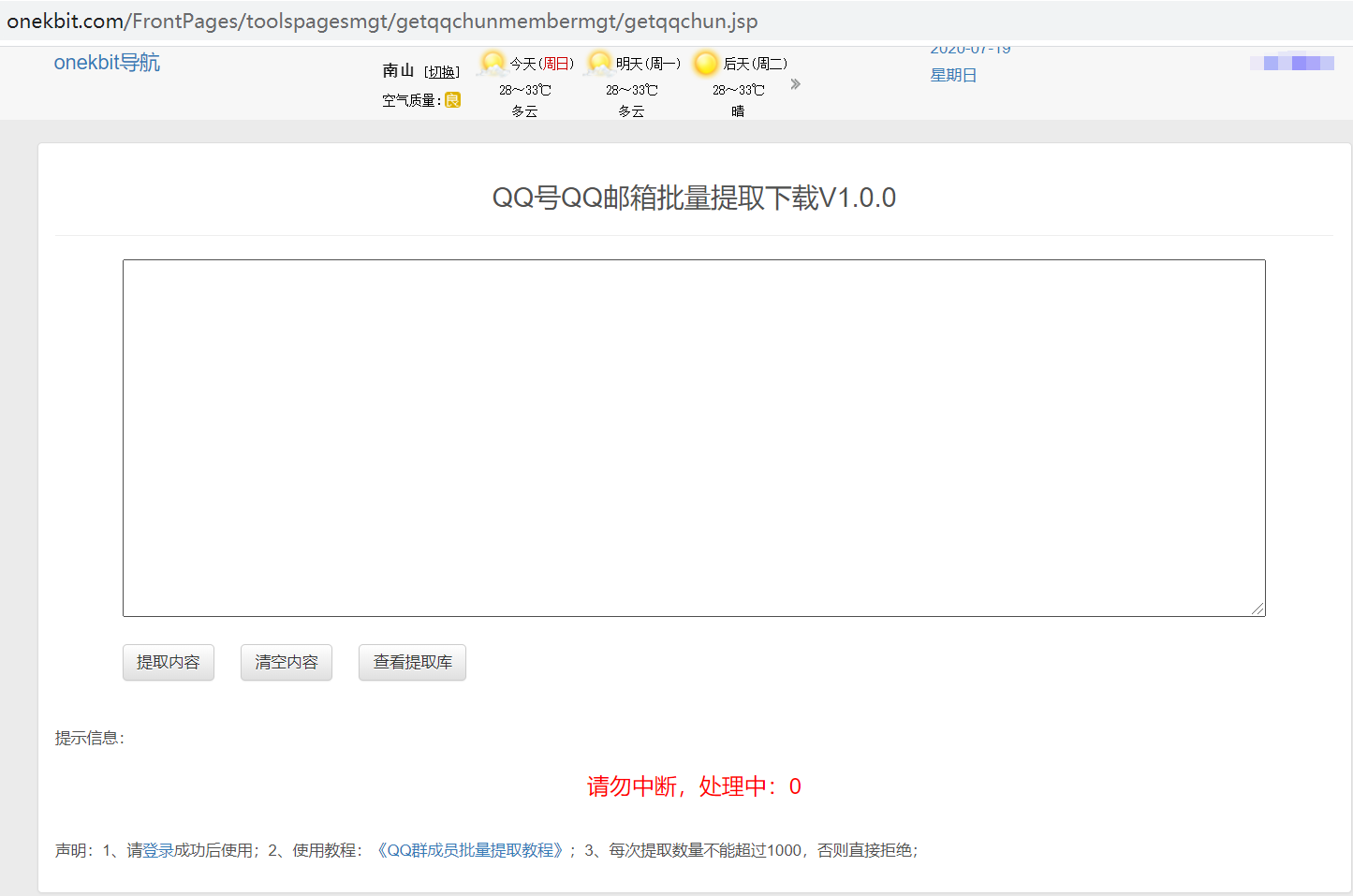This screenshot has width=1353, height=896.
Task: Click the 良 air quality badge
Action: pos(452,99)
